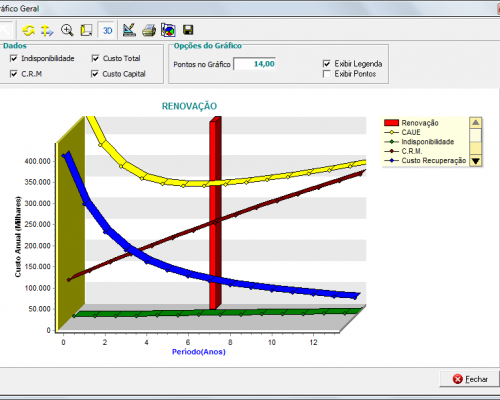Viewport: 500px width, 400px height.
Task: Toggle the 3D view button
Action: [x=107, y=31]
